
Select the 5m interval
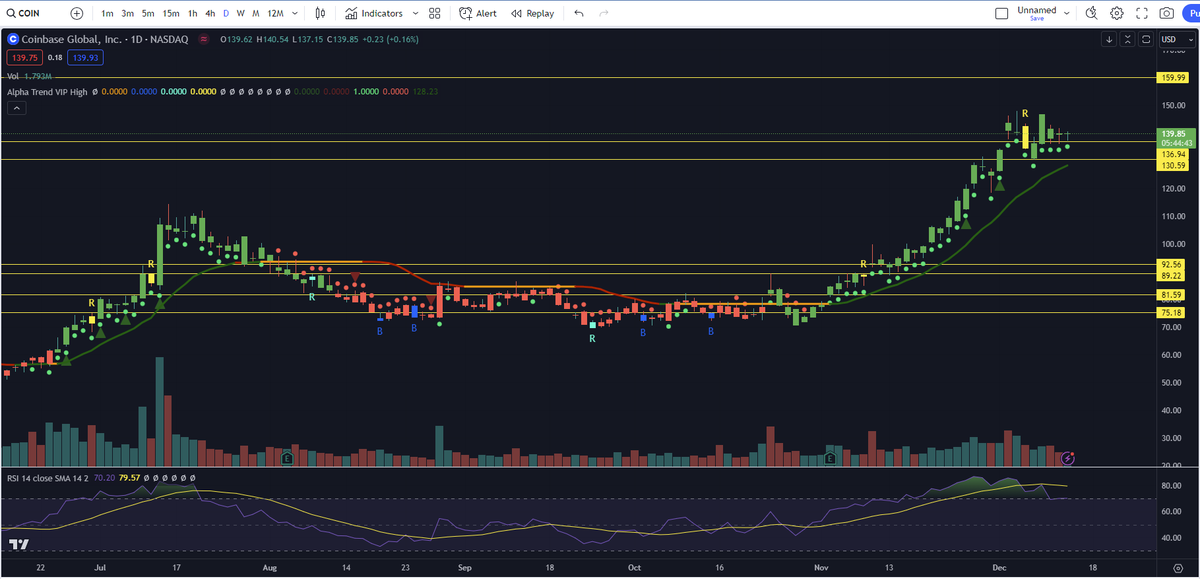click(x=148, y=14)
